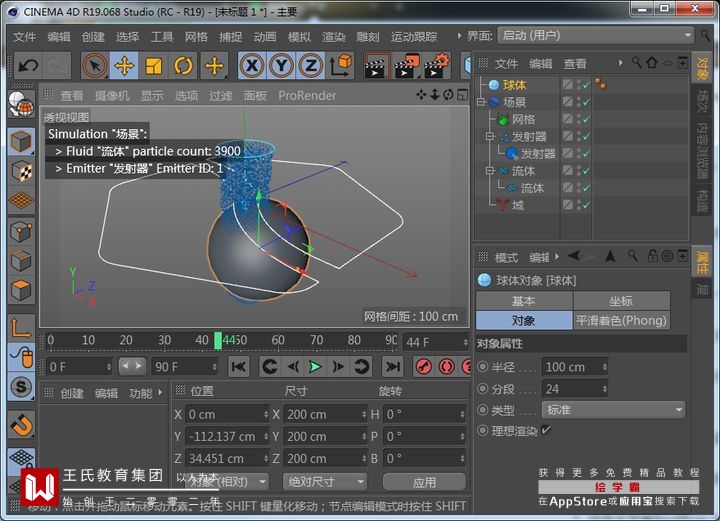Click the Undo arrow icon
Image resolution: width=720 pixels, height=521 pixels.
pos(28,66)
